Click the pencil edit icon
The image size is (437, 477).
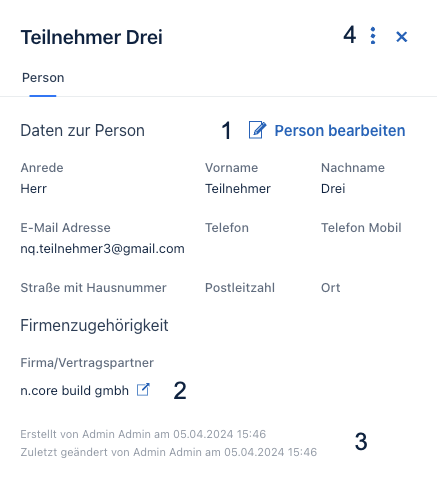click(x=257, y=130)
